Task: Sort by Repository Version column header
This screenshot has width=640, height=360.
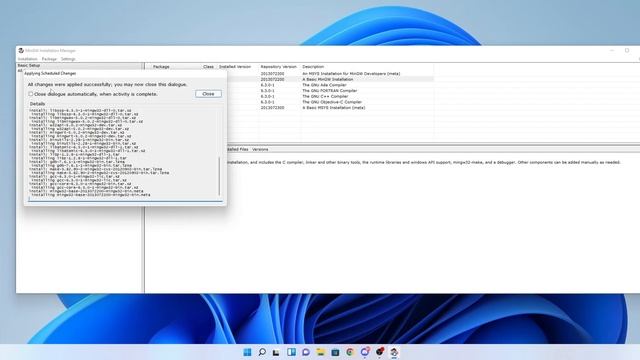Action: tap(278, 67)
